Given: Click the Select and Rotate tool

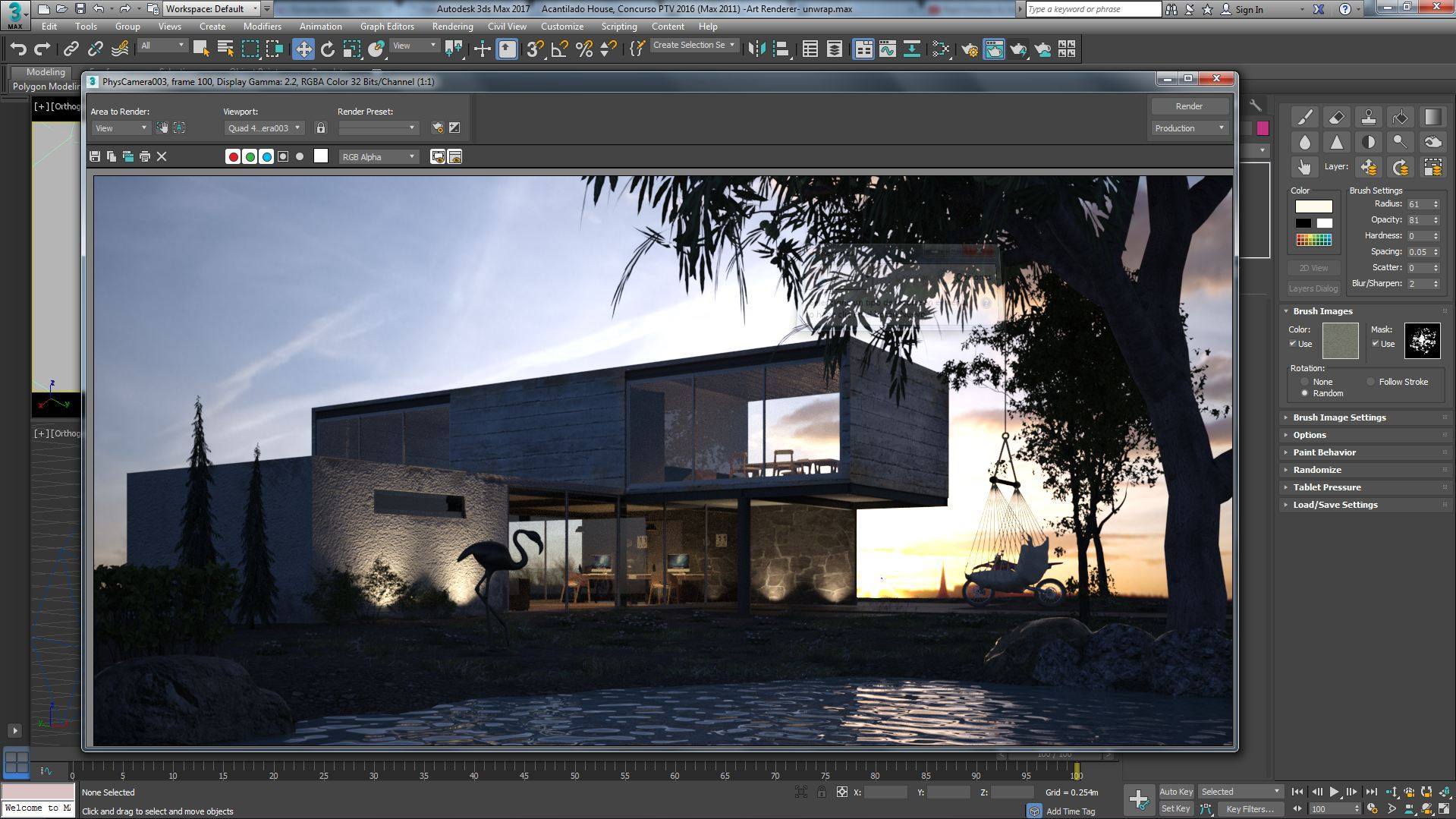Looking at the screenshot, I should [x=327, y=49].
